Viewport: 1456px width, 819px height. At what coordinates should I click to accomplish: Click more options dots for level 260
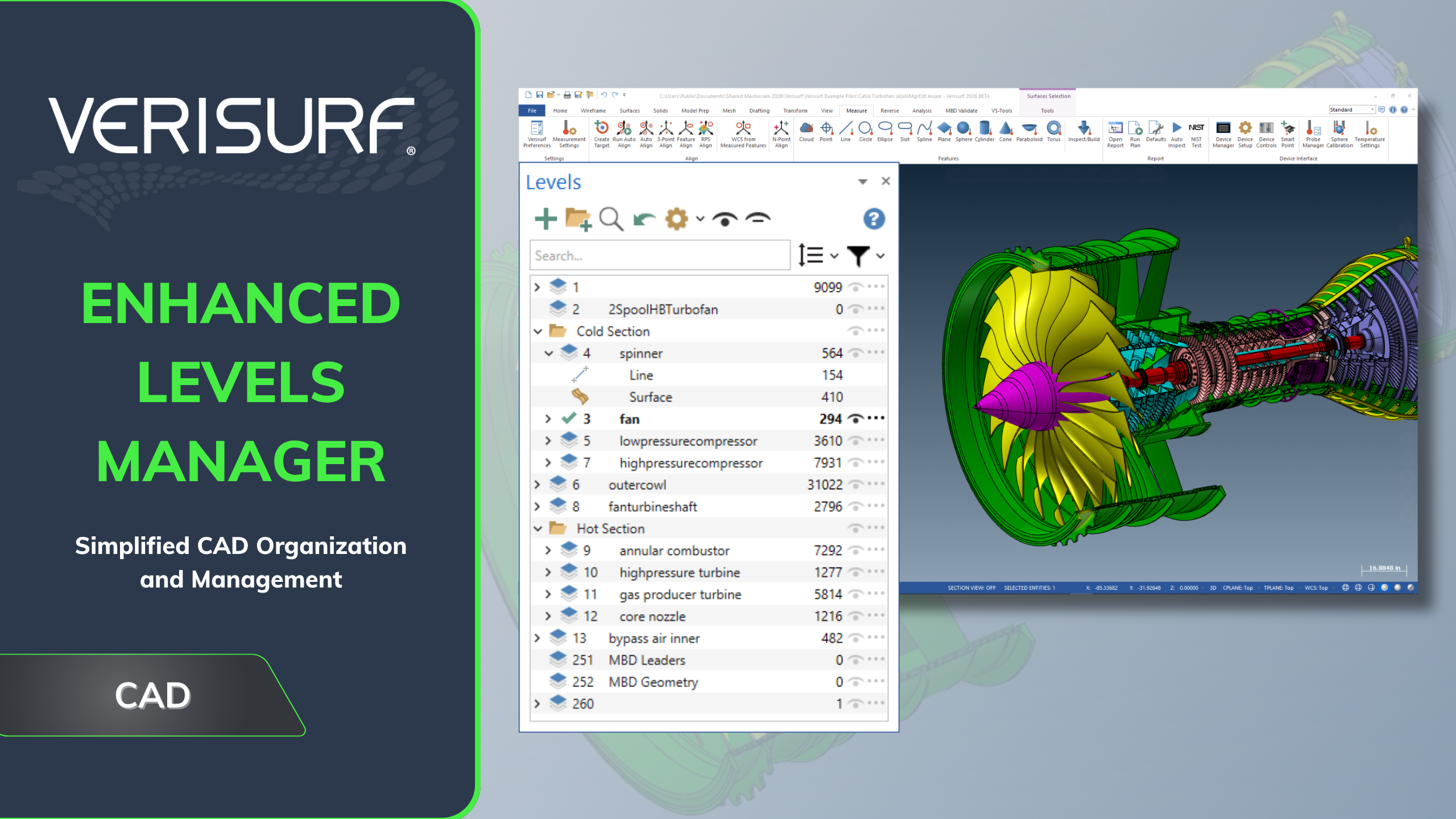(876, 703)
